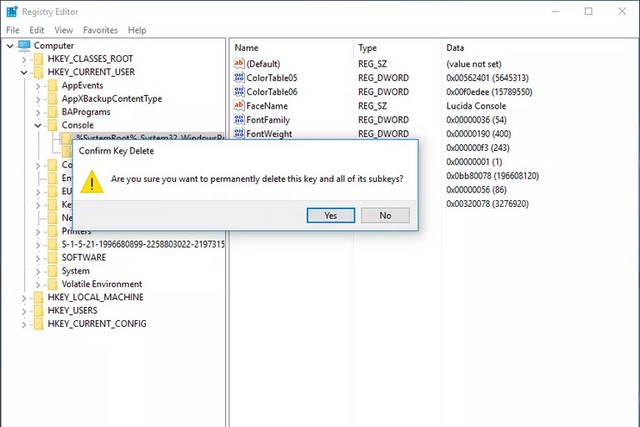Click the Lucida Console data cell
The height and width of the screenshot is (427, 640).
point(476,106)
